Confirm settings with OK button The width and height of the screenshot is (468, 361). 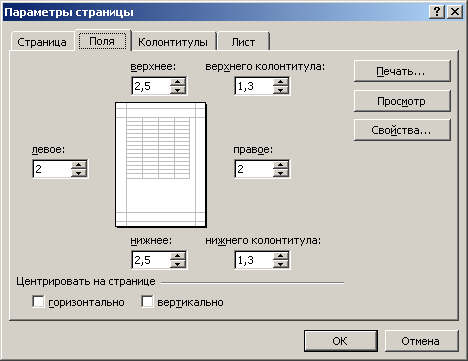[340, 341]
